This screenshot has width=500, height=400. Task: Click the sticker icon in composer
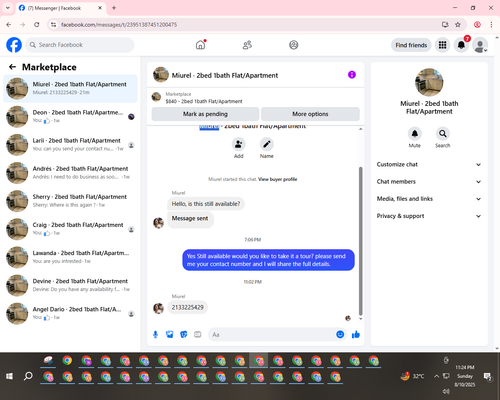pos(184,334)
